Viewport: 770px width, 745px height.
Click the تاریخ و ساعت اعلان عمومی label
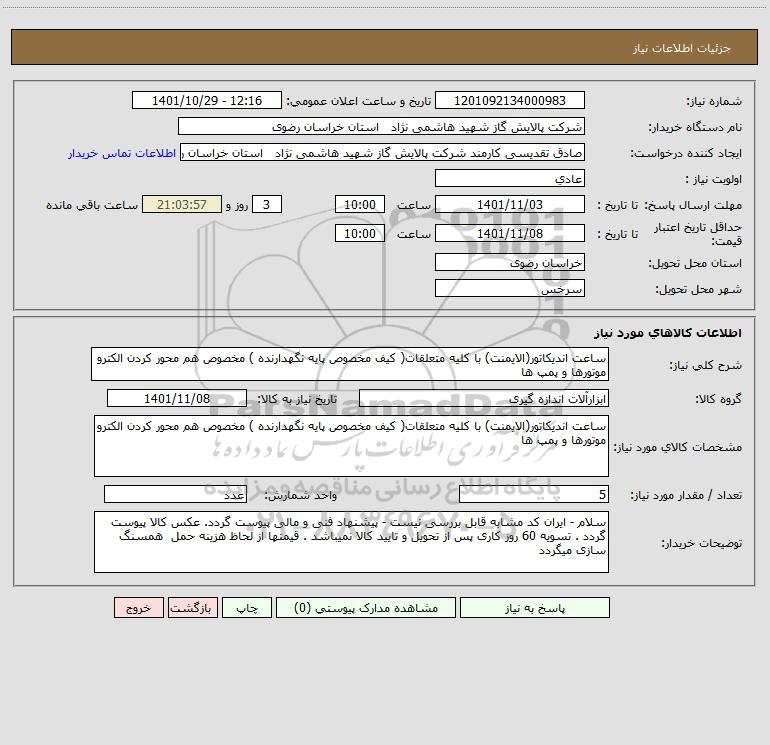click(358, 101)
